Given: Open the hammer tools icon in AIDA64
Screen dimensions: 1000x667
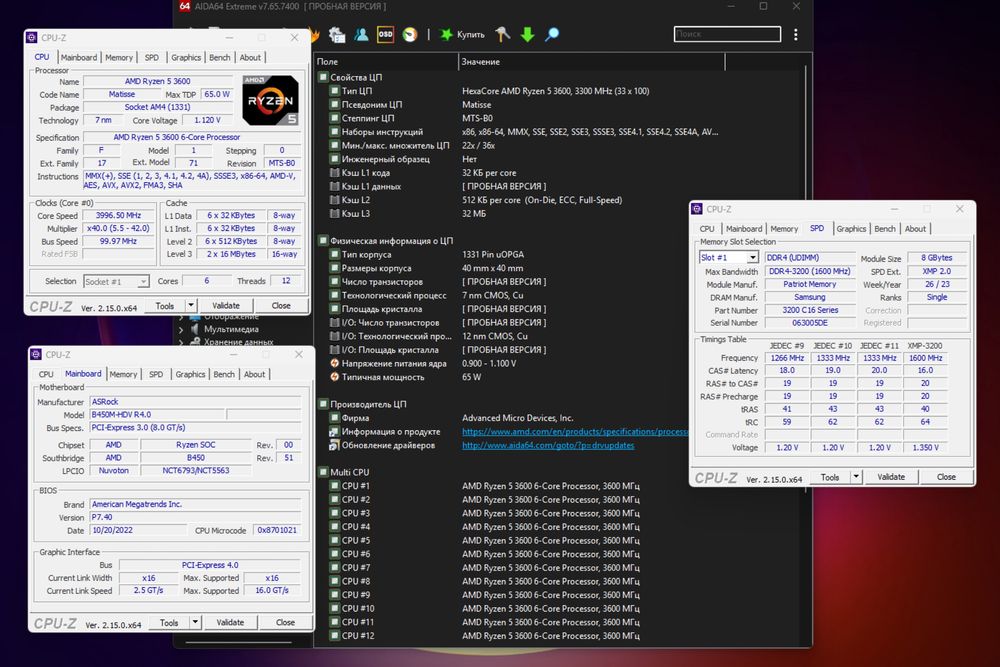Looking at the screenshot, I should click(503, 34).
